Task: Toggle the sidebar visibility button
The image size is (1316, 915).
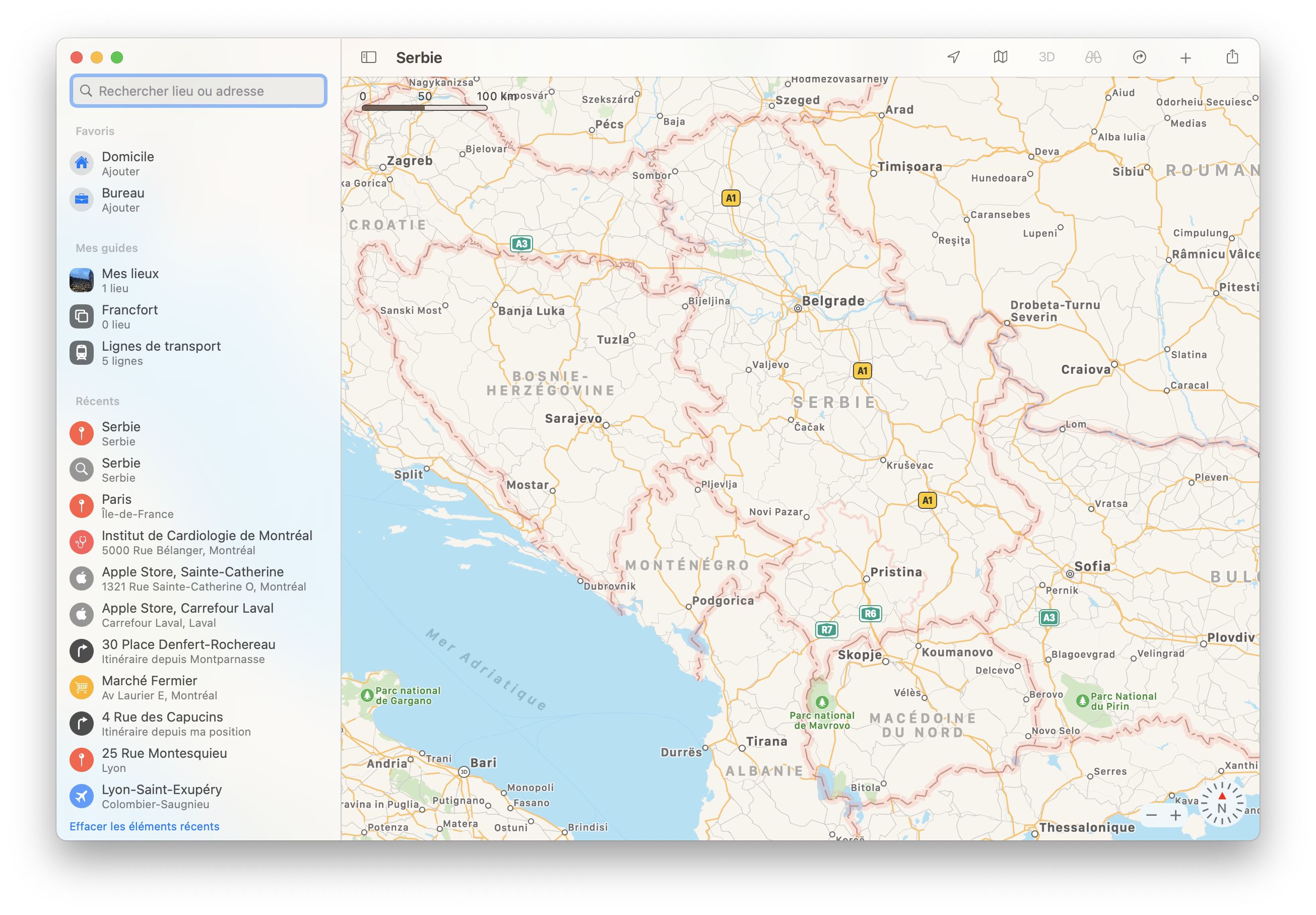Action: click(x=368, y=57)
